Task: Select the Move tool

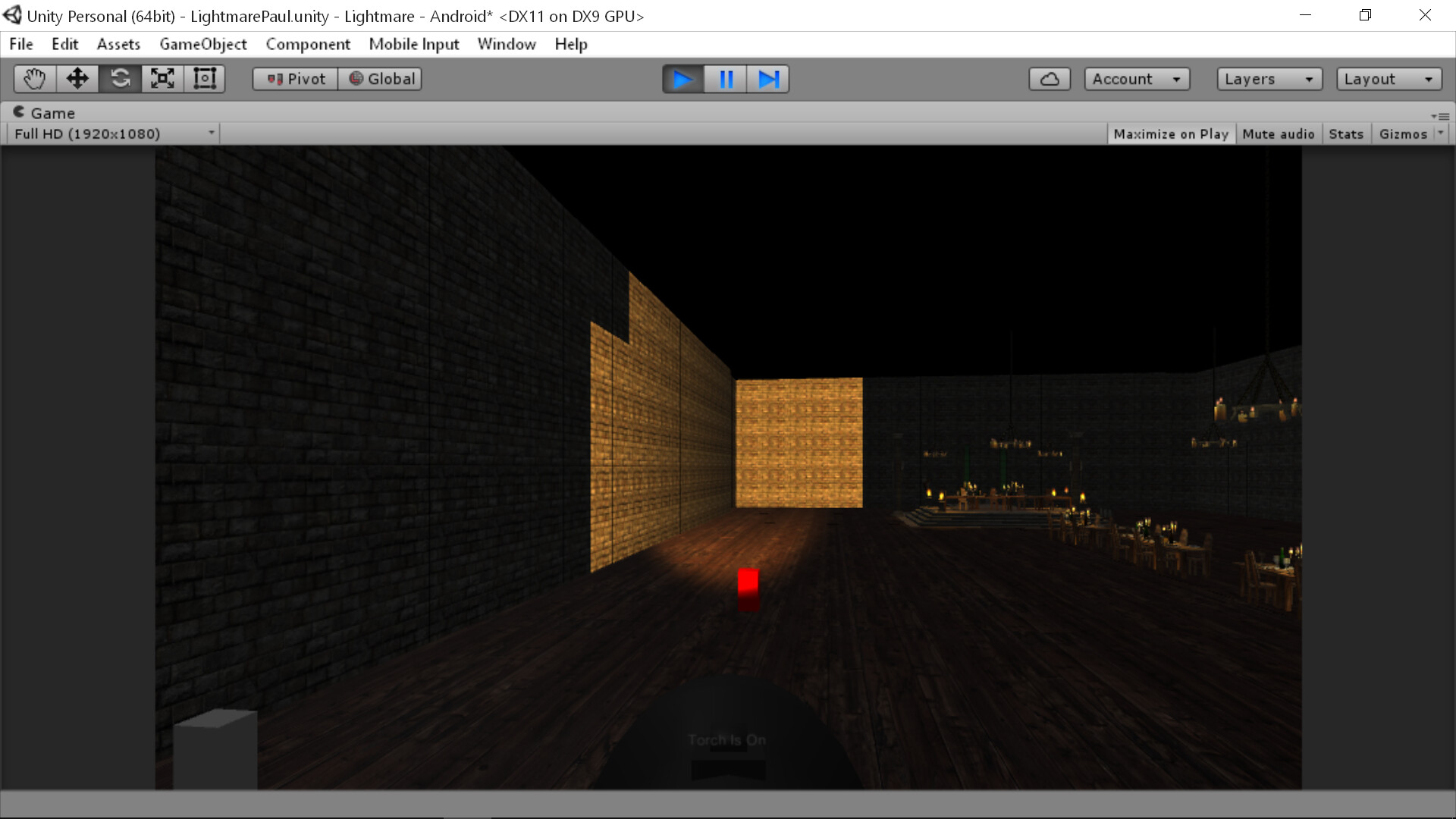Action: pyautogui.click(x=77, y=78)
